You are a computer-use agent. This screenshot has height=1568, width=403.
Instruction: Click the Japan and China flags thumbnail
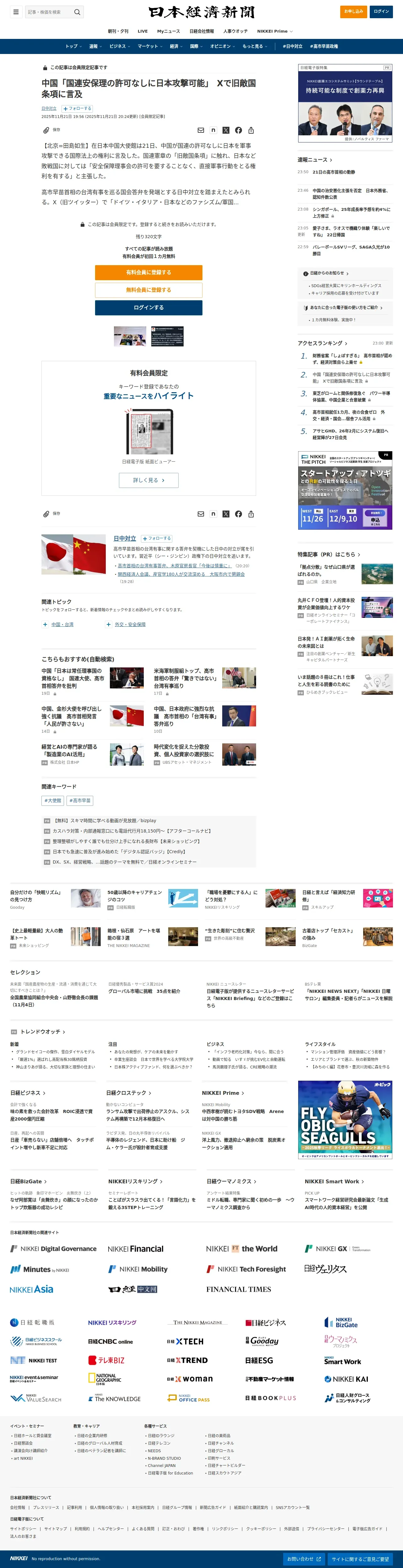tap(74, 554)
